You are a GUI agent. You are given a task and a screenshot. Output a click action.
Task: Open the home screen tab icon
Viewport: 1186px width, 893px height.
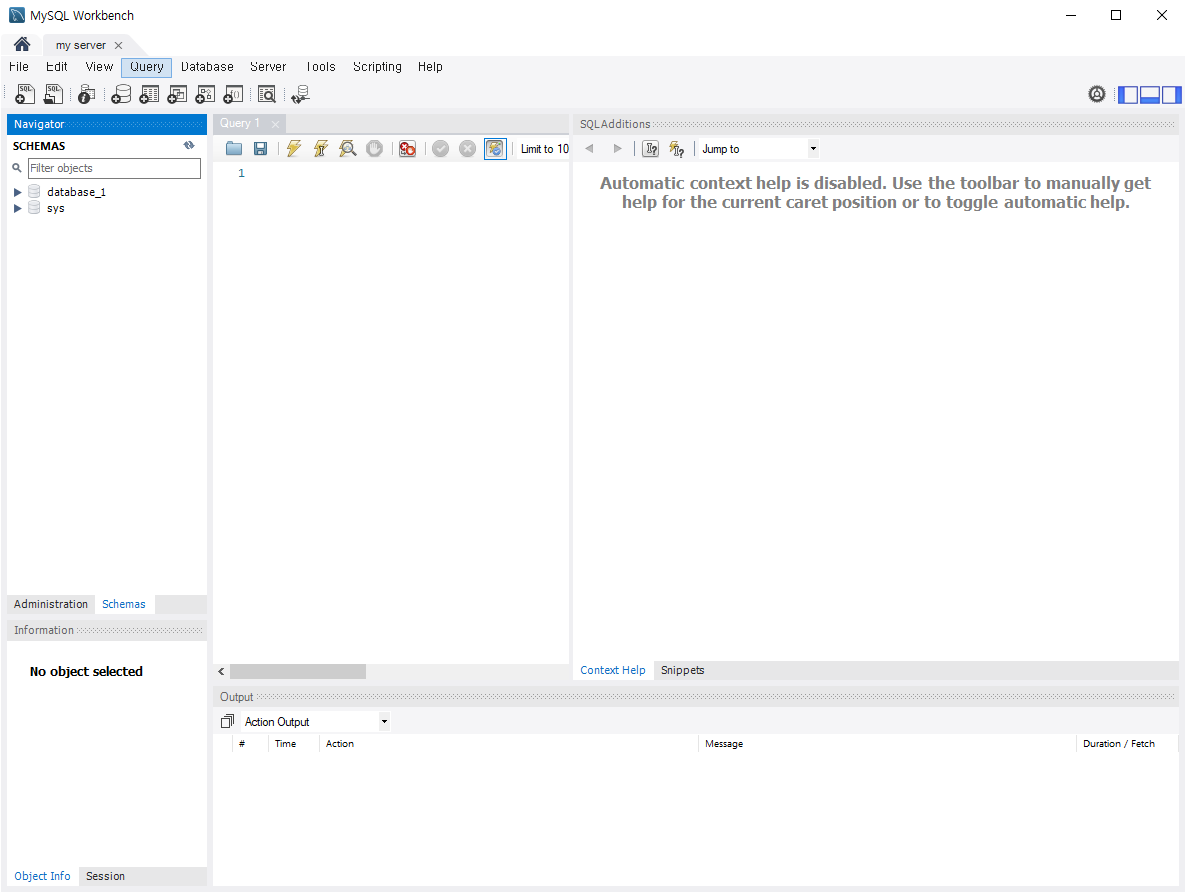click(x=22, y=45)
